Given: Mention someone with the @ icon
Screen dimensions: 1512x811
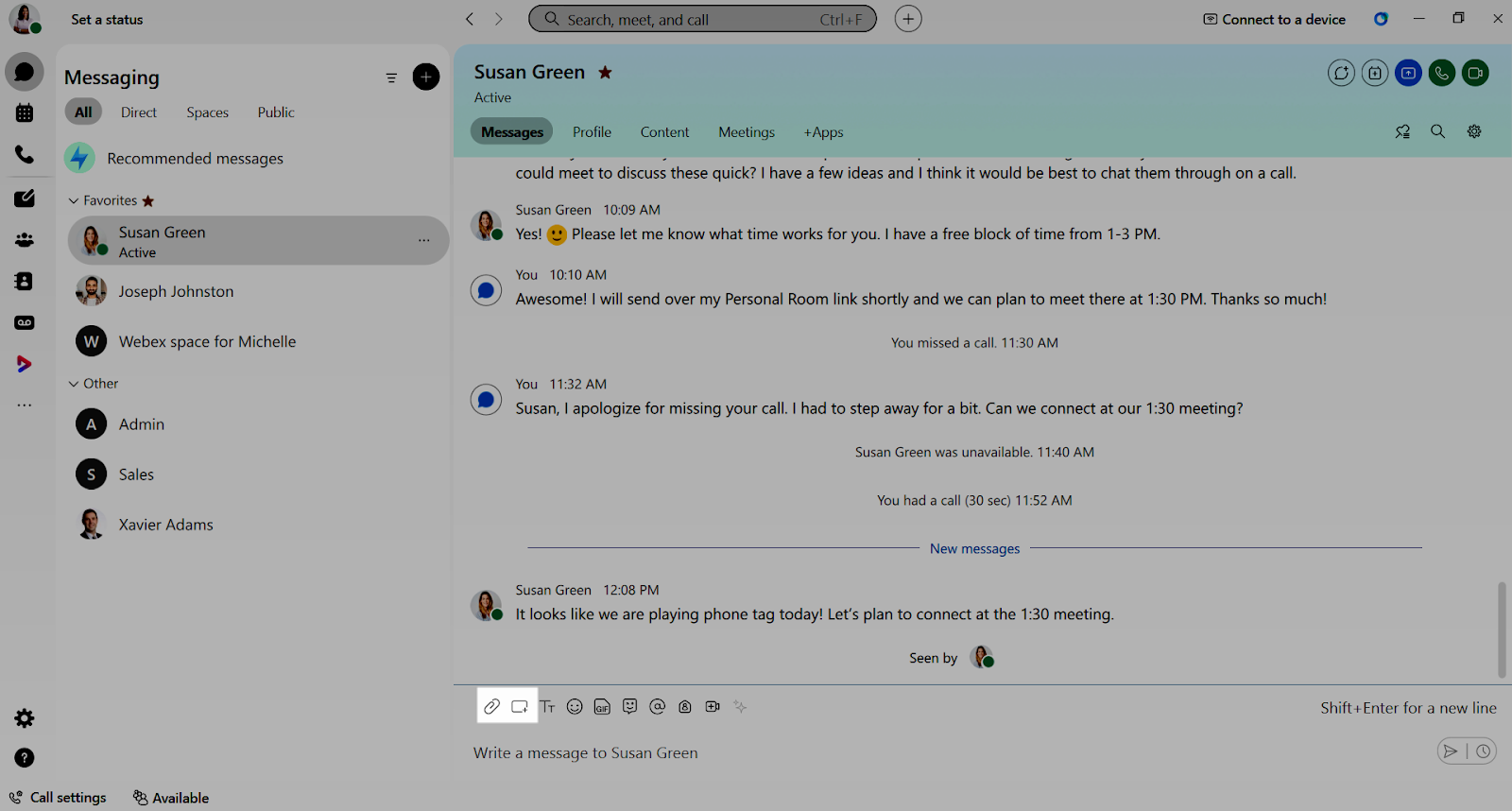Looking at the screenshot, I should (x=658, y=706).
